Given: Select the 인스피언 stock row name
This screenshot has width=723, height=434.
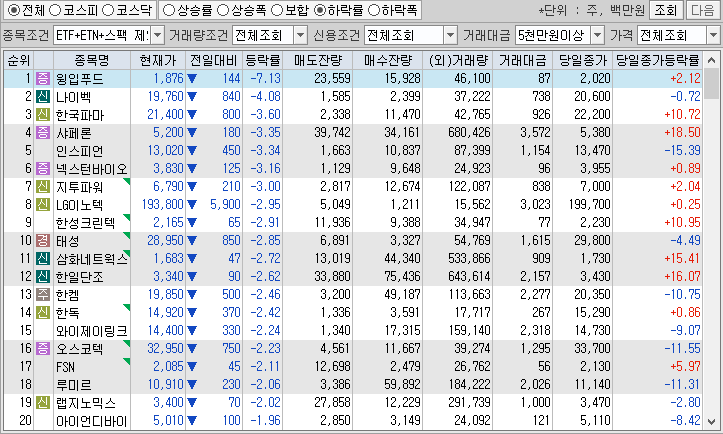Looking at the screenshot, I should coord(79,151).
